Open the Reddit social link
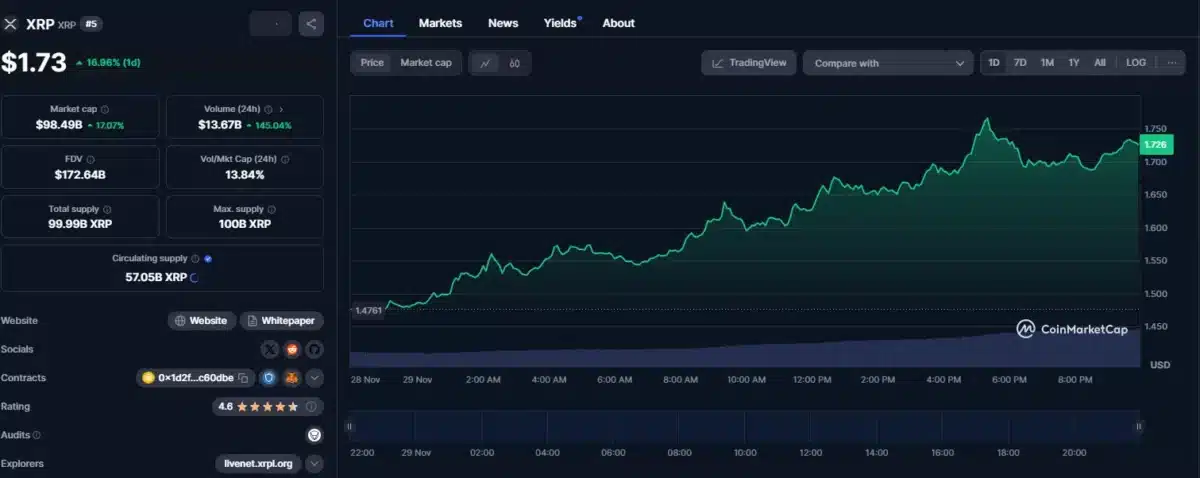 [x=292, y=349]
